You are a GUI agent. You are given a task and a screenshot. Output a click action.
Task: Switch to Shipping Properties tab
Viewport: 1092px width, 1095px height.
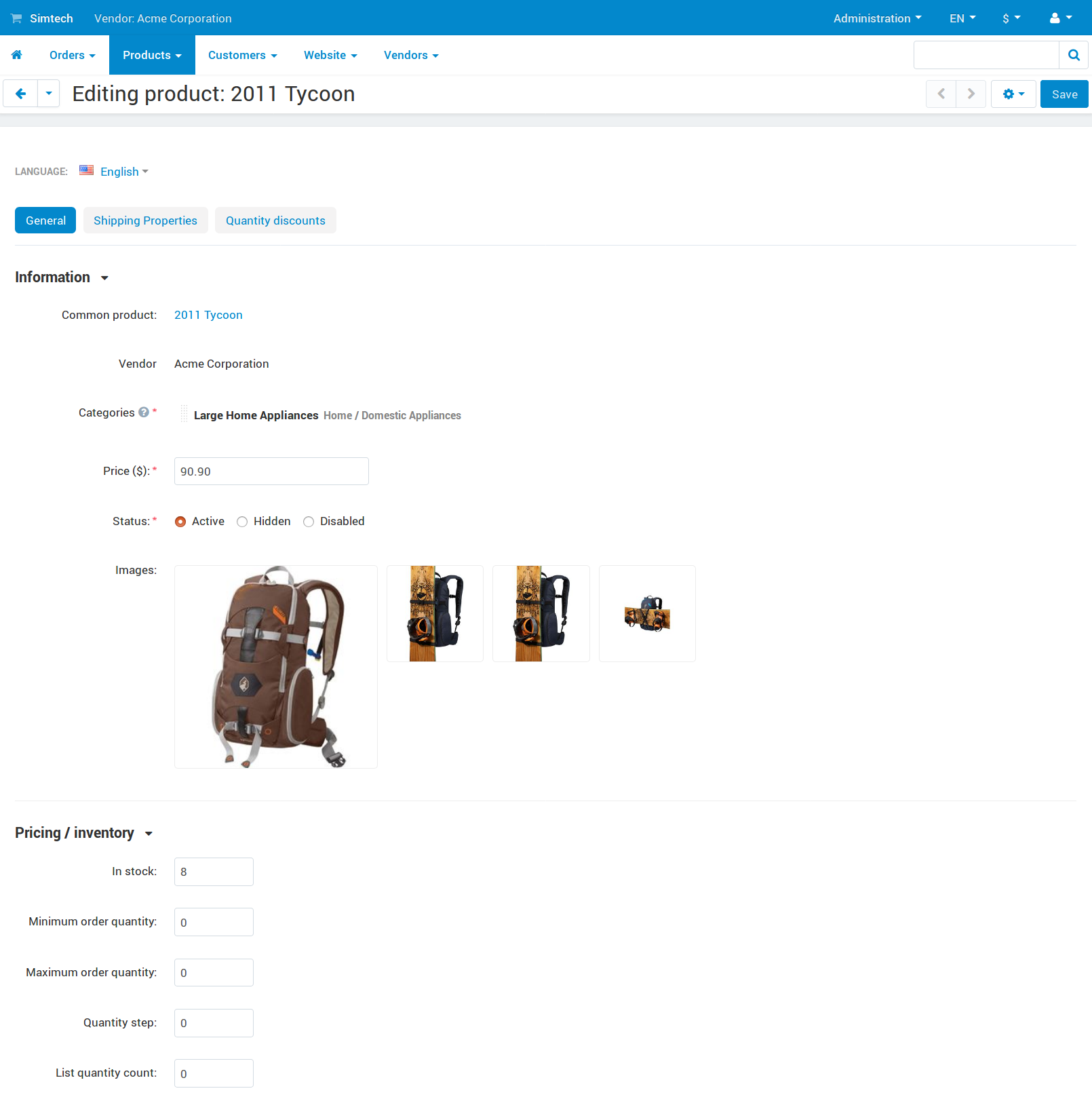pos(145,220)
